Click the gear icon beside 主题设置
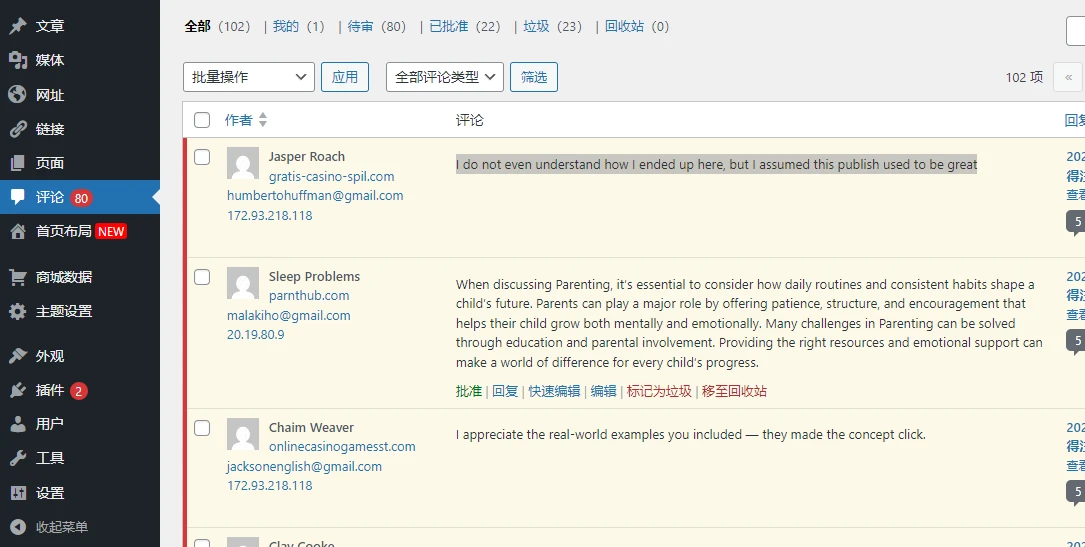The image size is (1085, 547). pyautogui.click(x=18, y=311)
